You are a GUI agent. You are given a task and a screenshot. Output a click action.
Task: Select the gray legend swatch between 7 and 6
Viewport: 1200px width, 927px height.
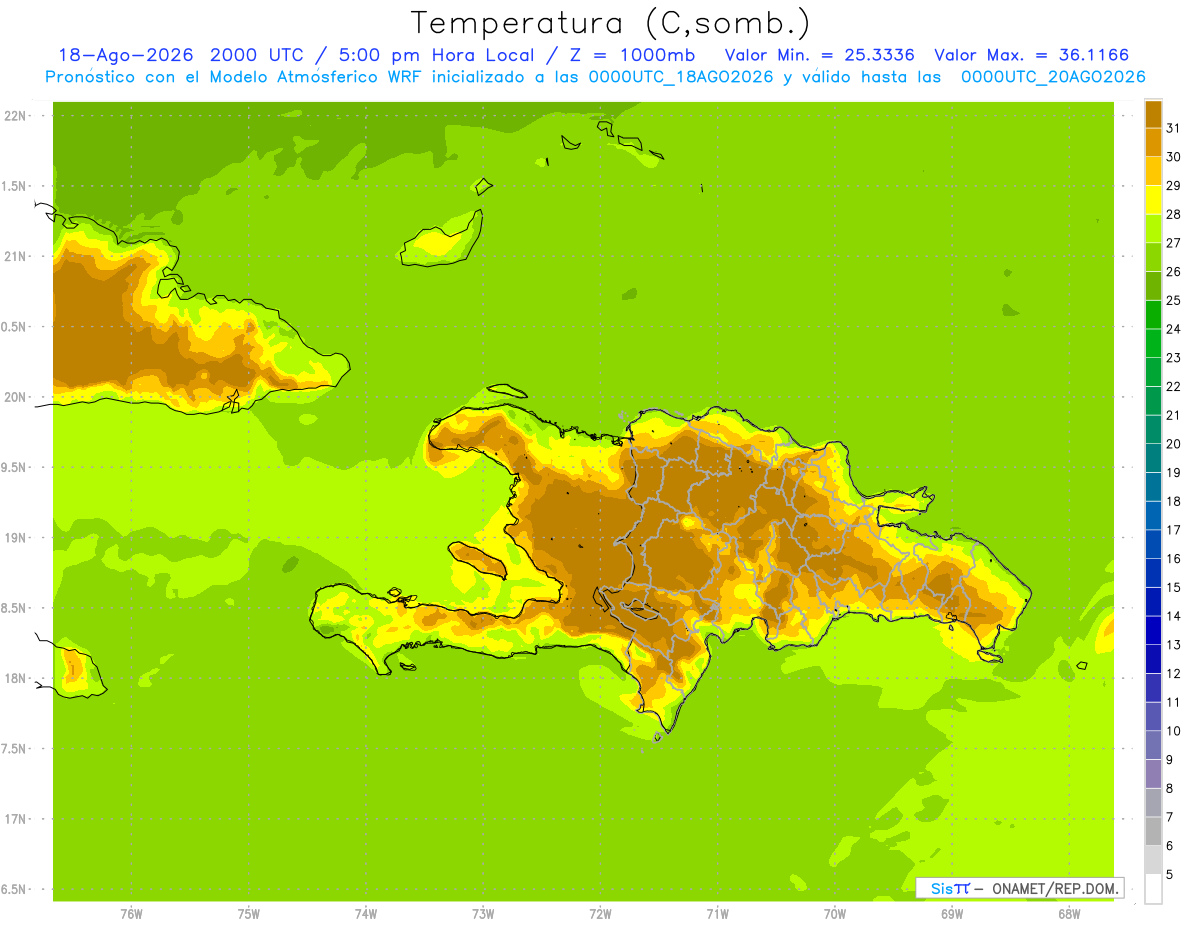(x=1153, y=831)
